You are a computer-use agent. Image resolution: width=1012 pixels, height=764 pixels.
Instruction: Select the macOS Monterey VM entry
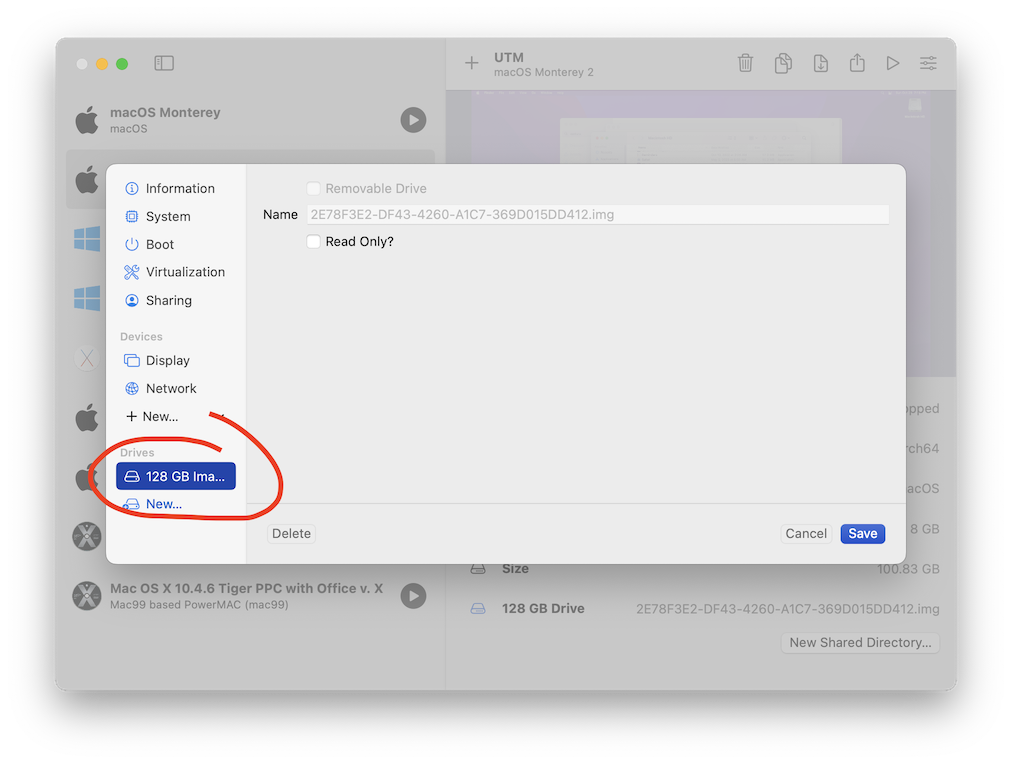(250, 120)
